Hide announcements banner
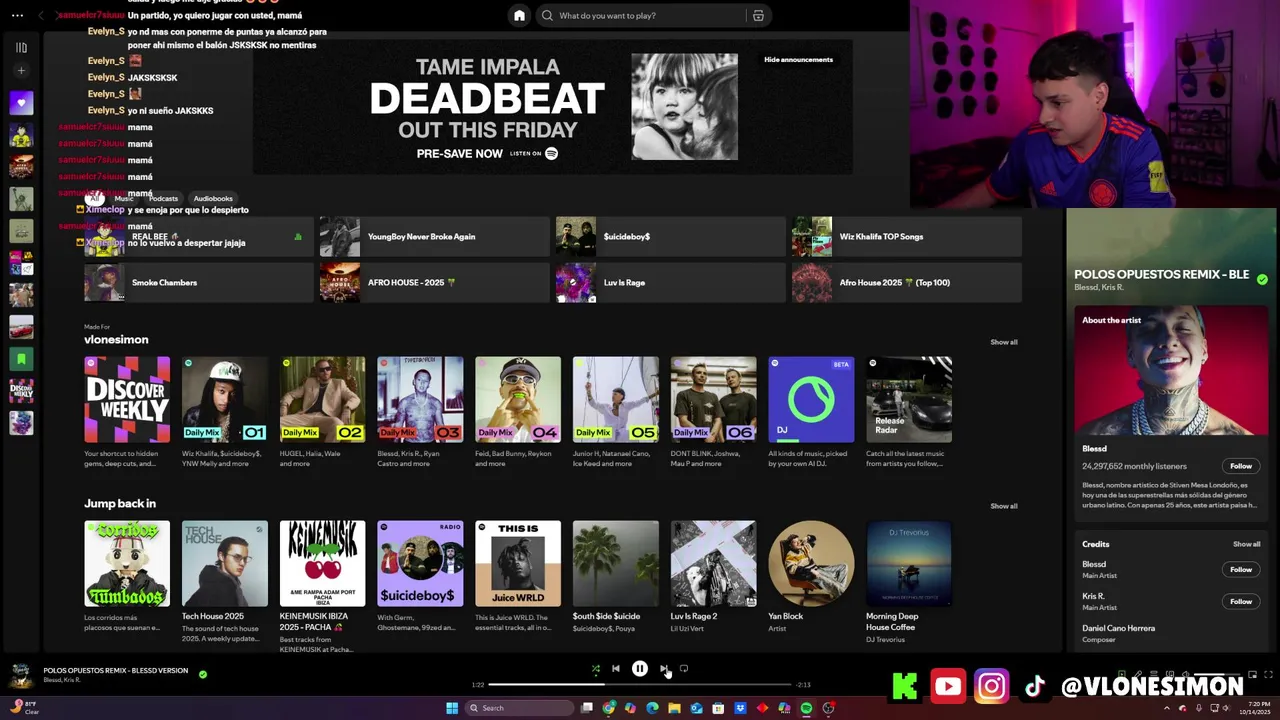Image resolution: width=1280 pixels, height=720 pixels. (798, 59)
